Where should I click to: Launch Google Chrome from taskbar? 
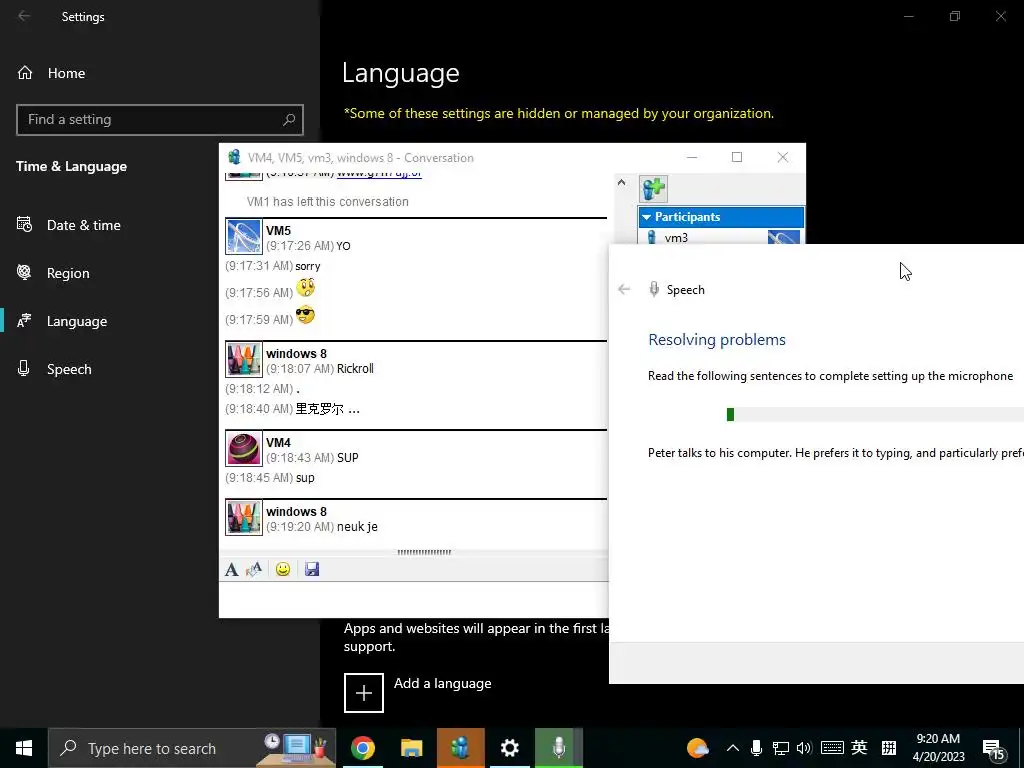(x=362, y=748)
